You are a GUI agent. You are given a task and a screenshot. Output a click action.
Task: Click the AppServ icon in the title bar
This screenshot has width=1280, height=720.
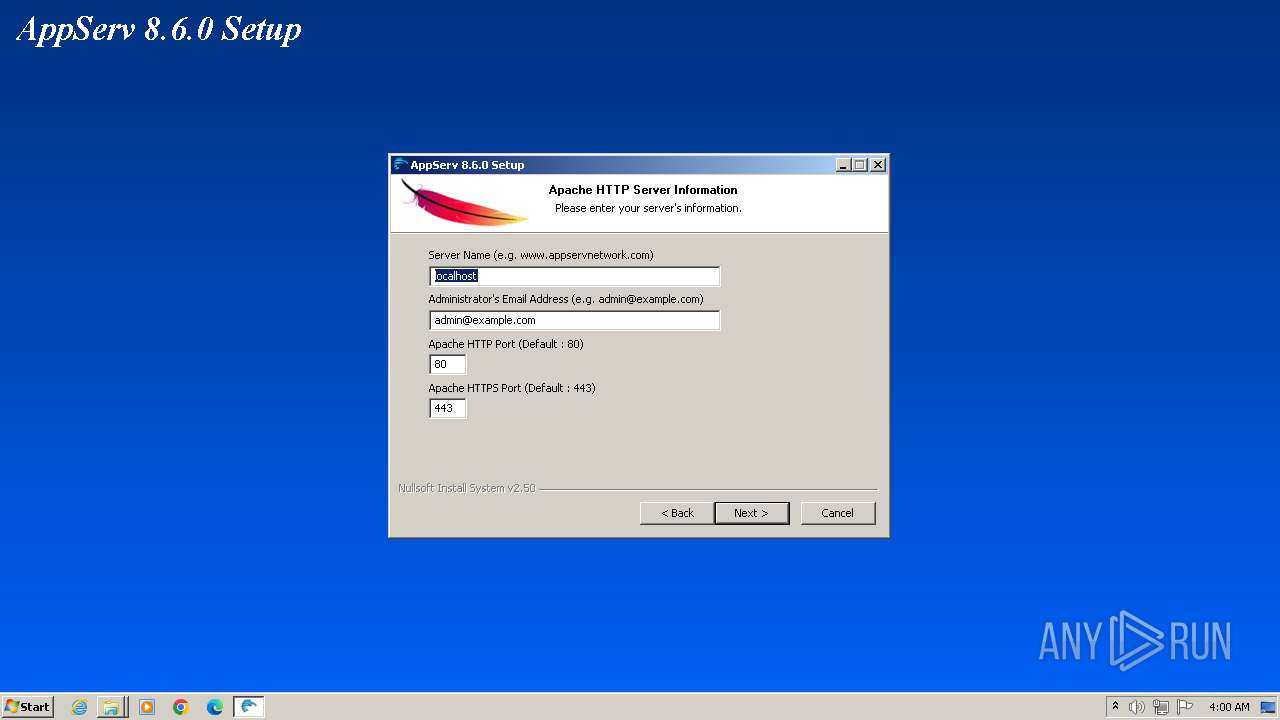pos(401,165)
